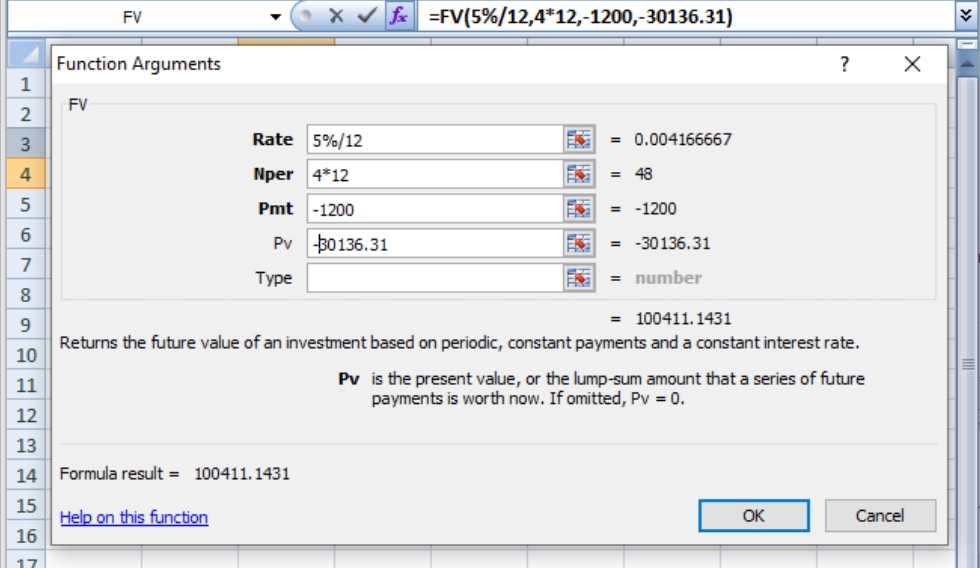
Task: Click inside the Rate input field
Action: [435, 139]
